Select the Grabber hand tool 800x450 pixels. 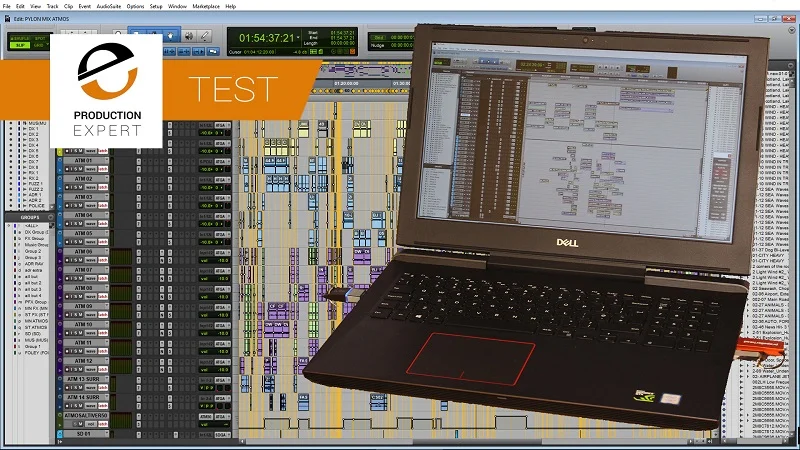[x=170, y=35]
